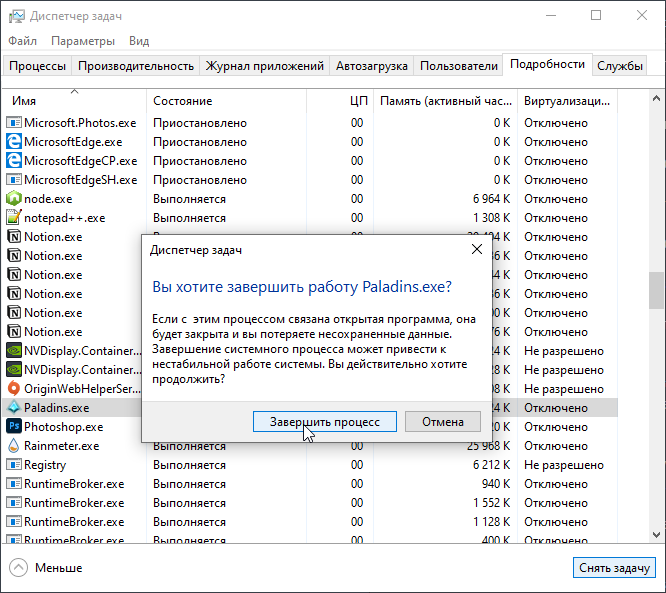
Task: Click the Photoshop.exe Ps icon
Action: pos(14,426)
